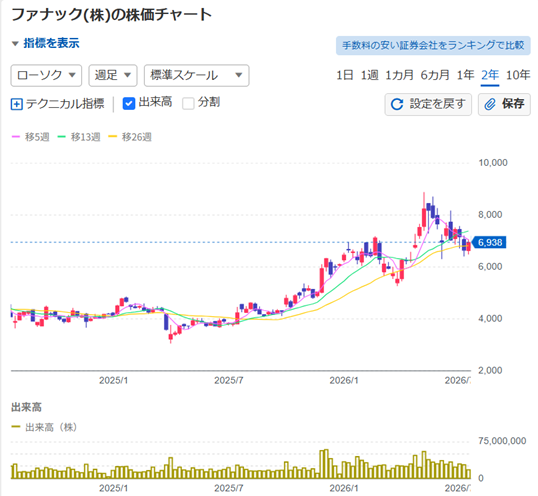Click the yellow 移26週 legend marker
Image resolution: width=538 pixels, height=496 pixels.
113,137
